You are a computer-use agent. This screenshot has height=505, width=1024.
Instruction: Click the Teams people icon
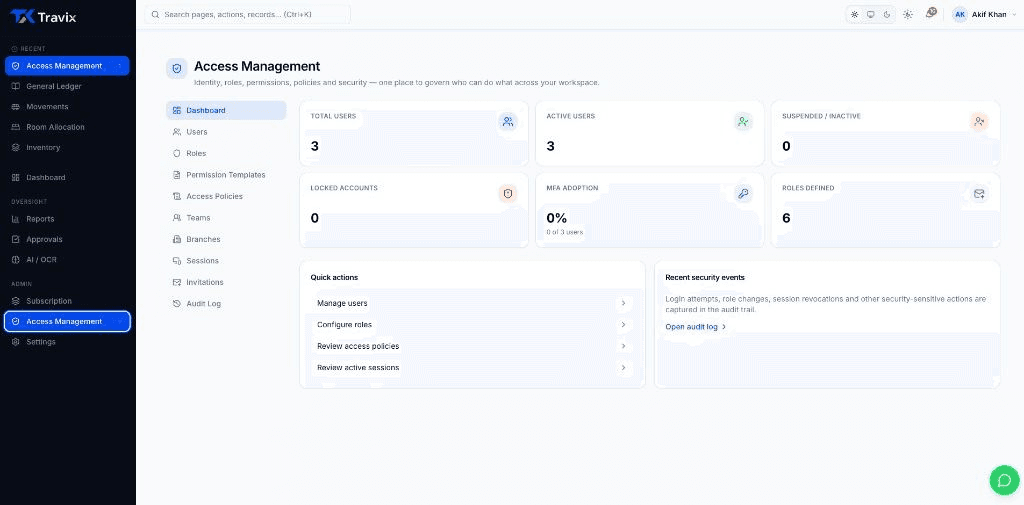pyautogui.click(x=176, y=218)
